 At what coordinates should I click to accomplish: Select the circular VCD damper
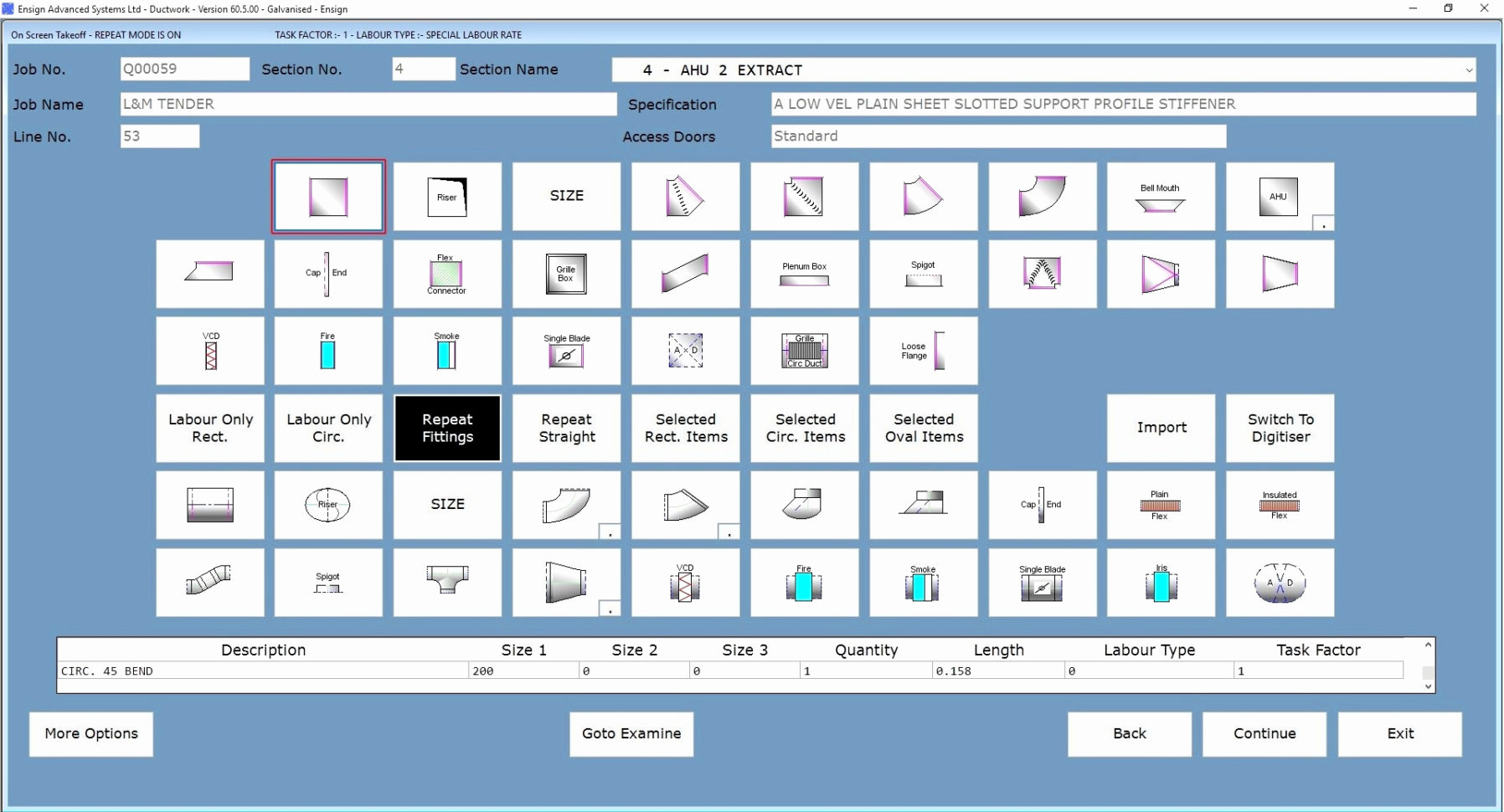pyautogui.click(x=685, y=583)
